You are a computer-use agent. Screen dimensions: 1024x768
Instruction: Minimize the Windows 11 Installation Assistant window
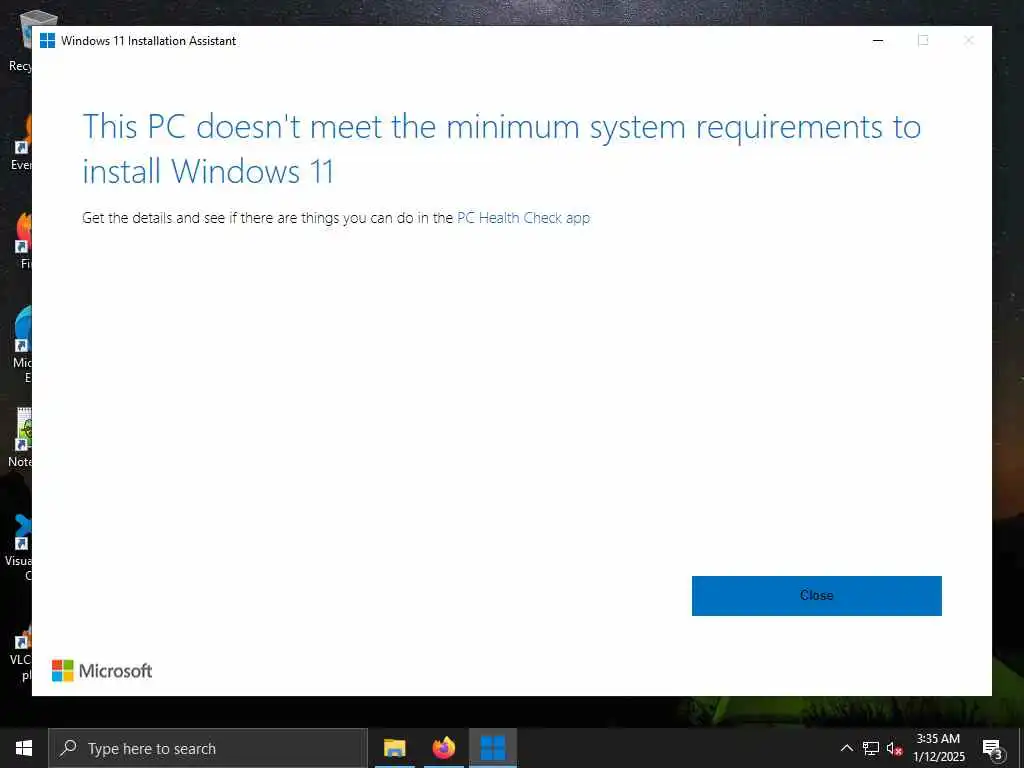[x=878, y=40]
